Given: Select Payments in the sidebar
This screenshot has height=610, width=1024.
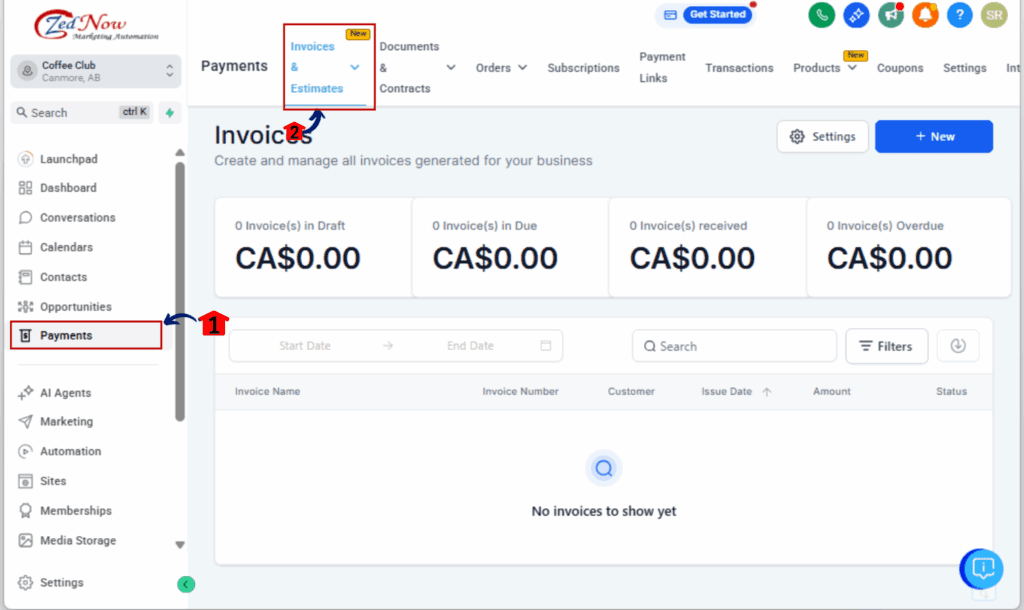Looking at the screenshot, I should coord(86,335).
